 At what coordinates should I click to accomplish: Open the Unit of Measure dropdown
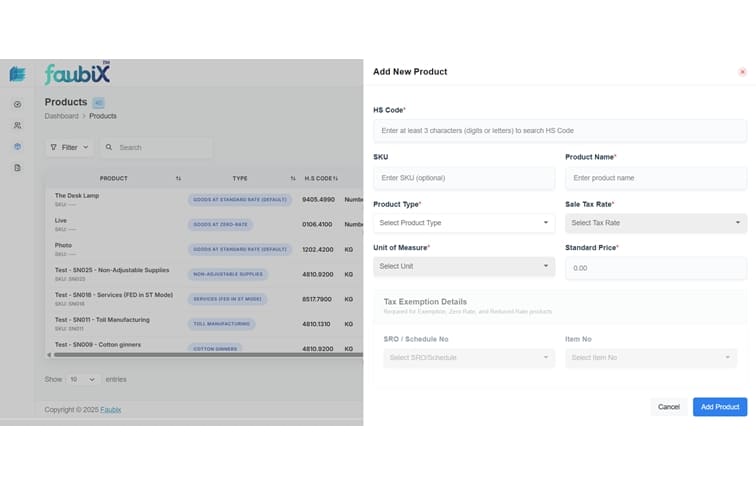click(x=463, y=266)
